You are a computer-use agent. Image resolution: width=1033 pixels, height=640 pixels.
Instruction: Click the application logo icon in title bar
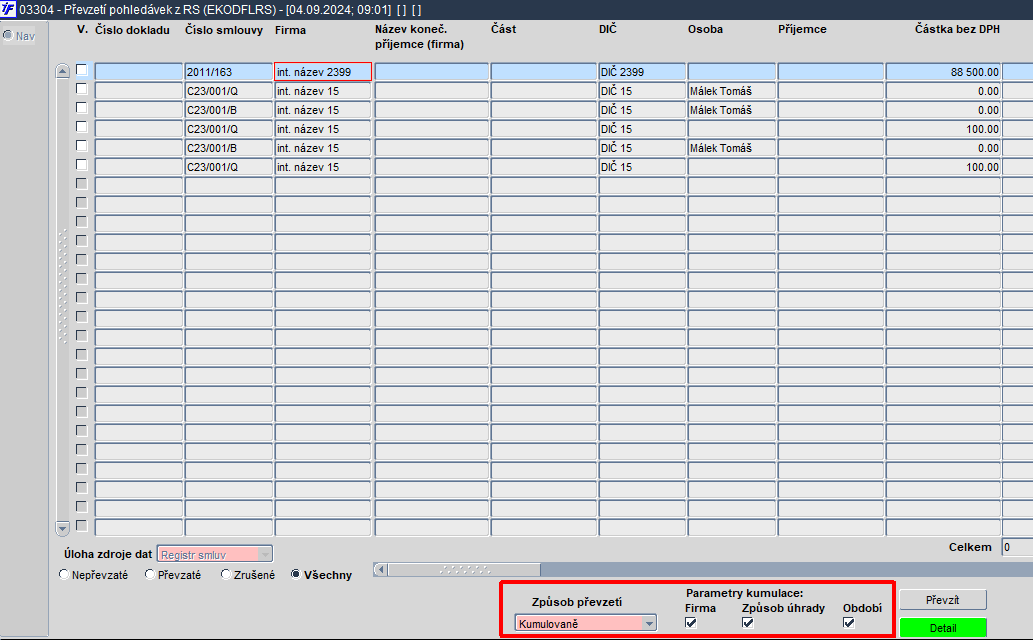8,9
